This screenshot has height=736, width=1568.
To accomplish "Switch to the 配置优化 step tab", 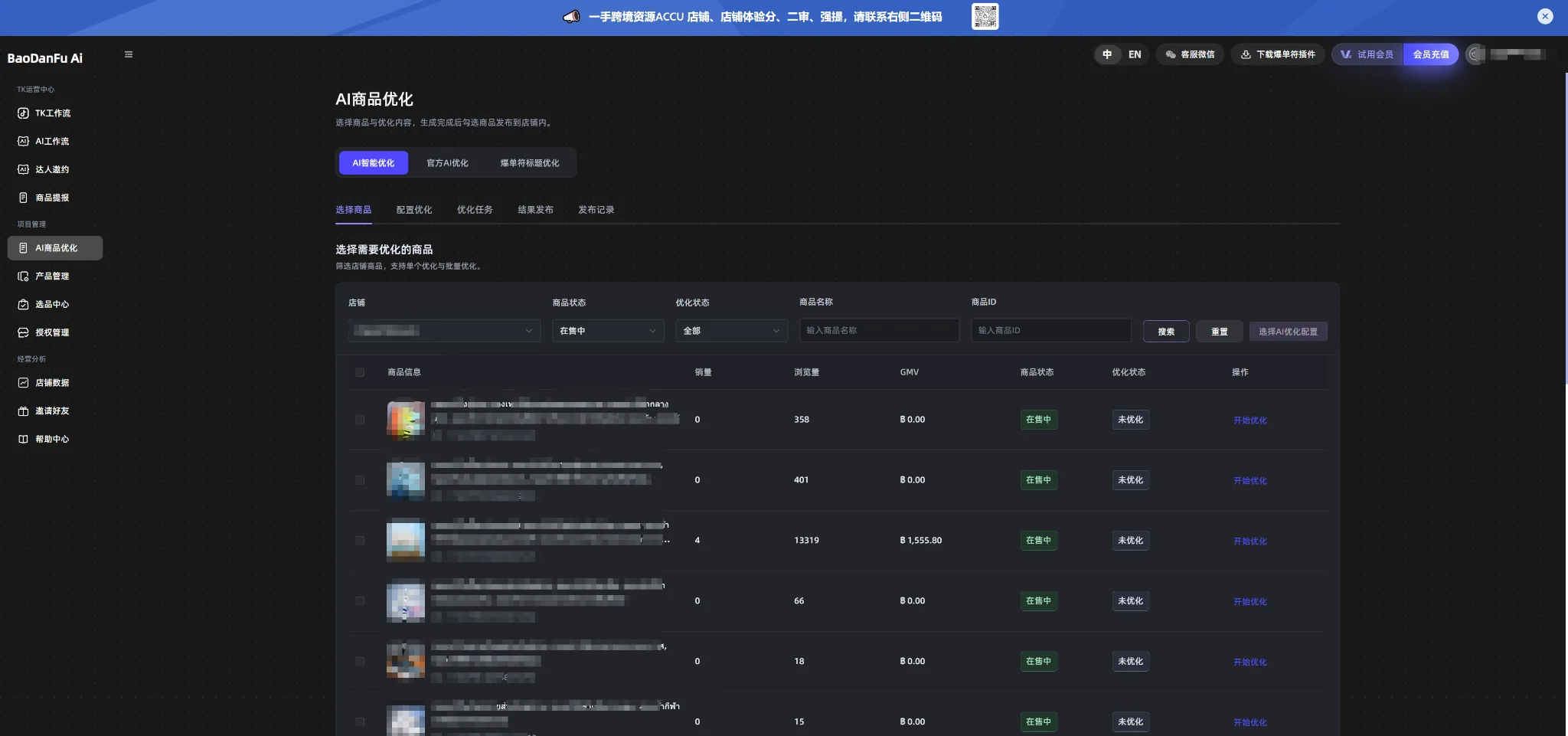I will [x=414, y=210].
